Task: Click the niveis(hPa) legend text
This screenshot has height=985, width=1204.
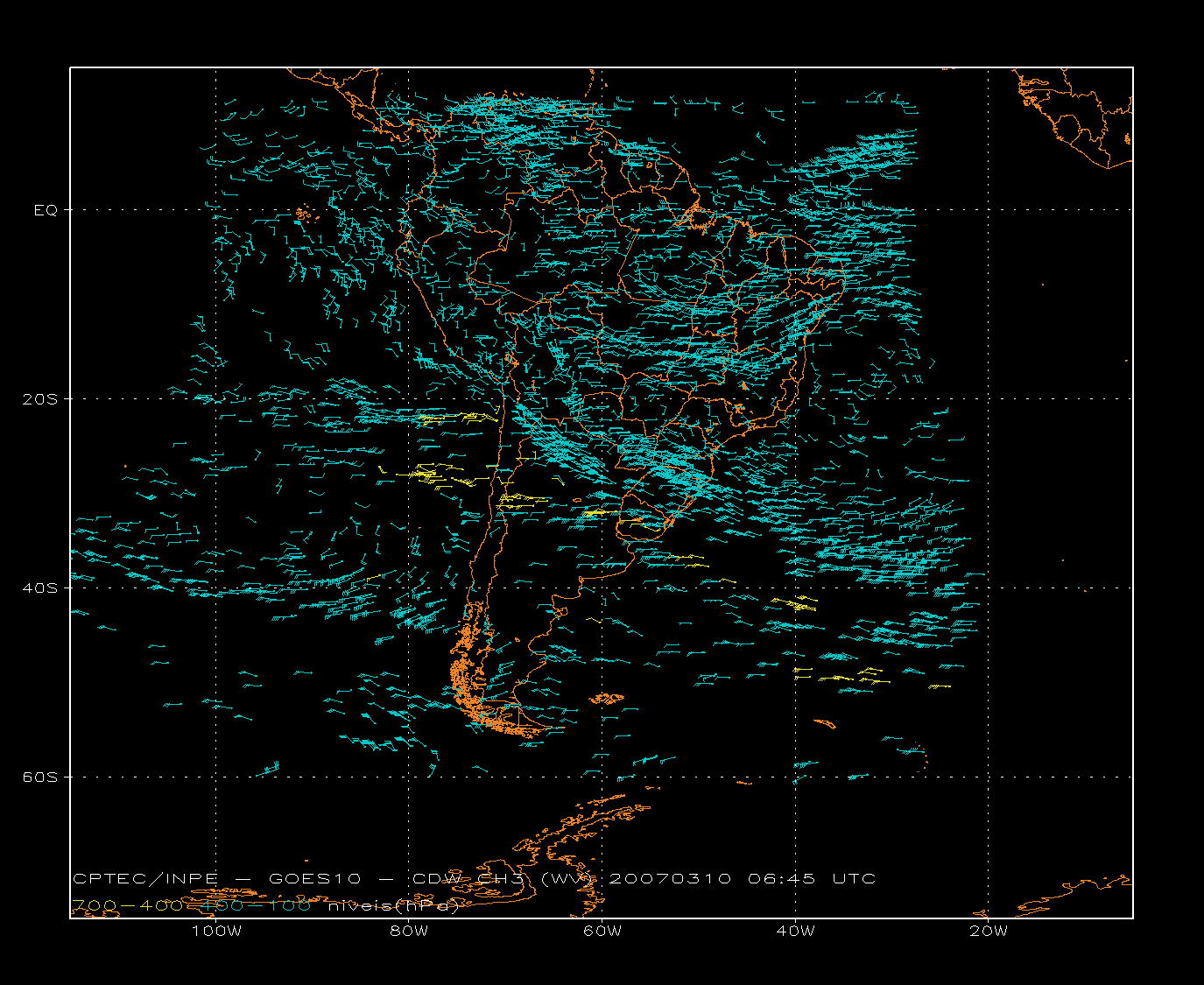Action: 393,906
